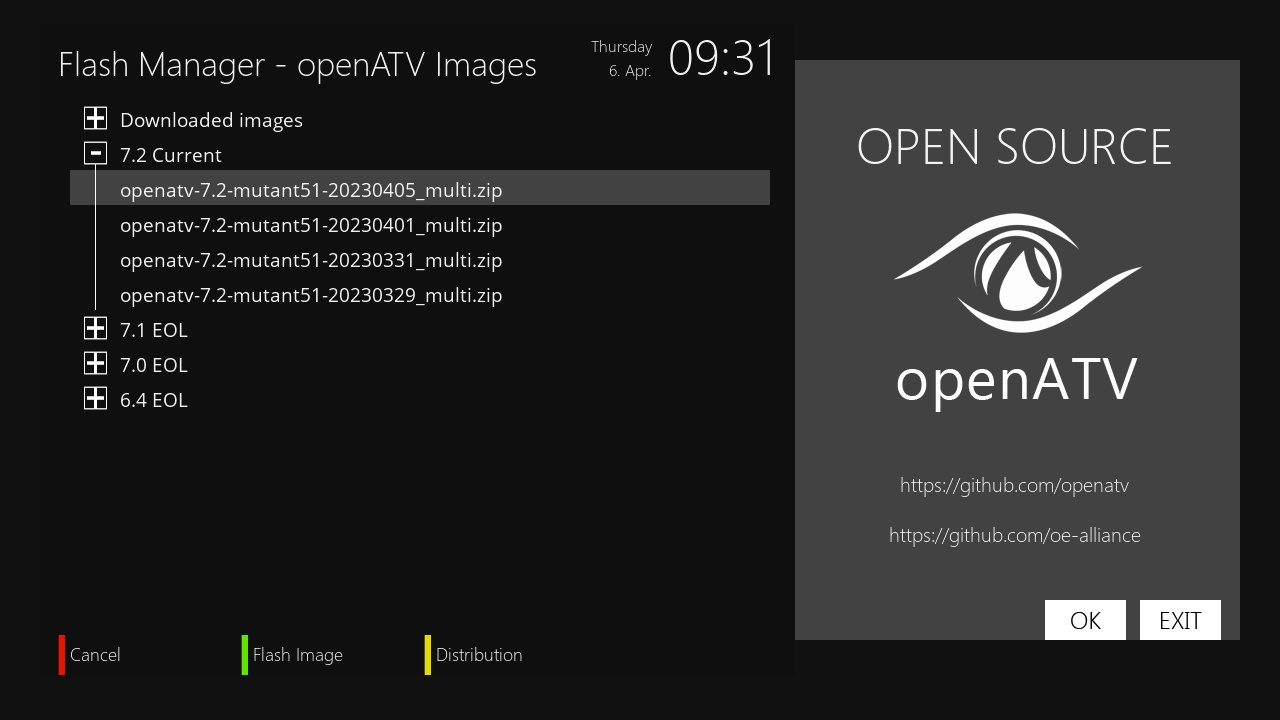Screen dimensions: 1280x720
Task: Select the openatv-7.2-mutant51-20230331_multi.zip image
Action: [x=311, y=260]
